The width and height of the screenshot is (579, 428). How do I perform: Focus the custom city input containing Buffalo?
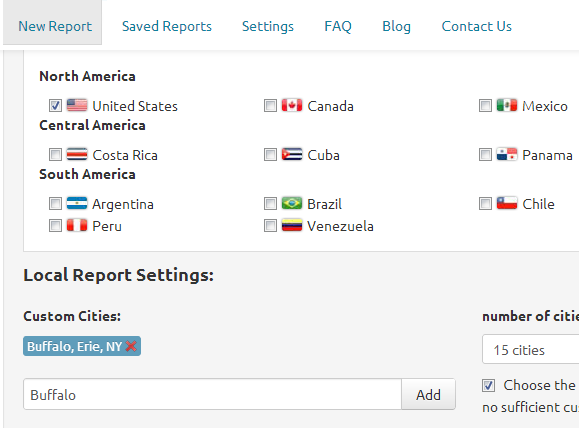212,394
